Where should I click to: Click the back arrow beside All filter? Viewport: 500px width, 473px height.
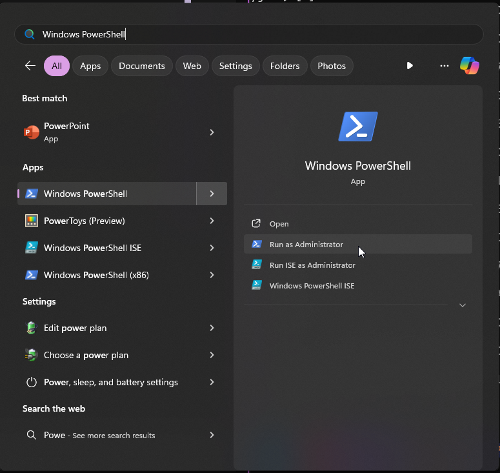[30, 66]
